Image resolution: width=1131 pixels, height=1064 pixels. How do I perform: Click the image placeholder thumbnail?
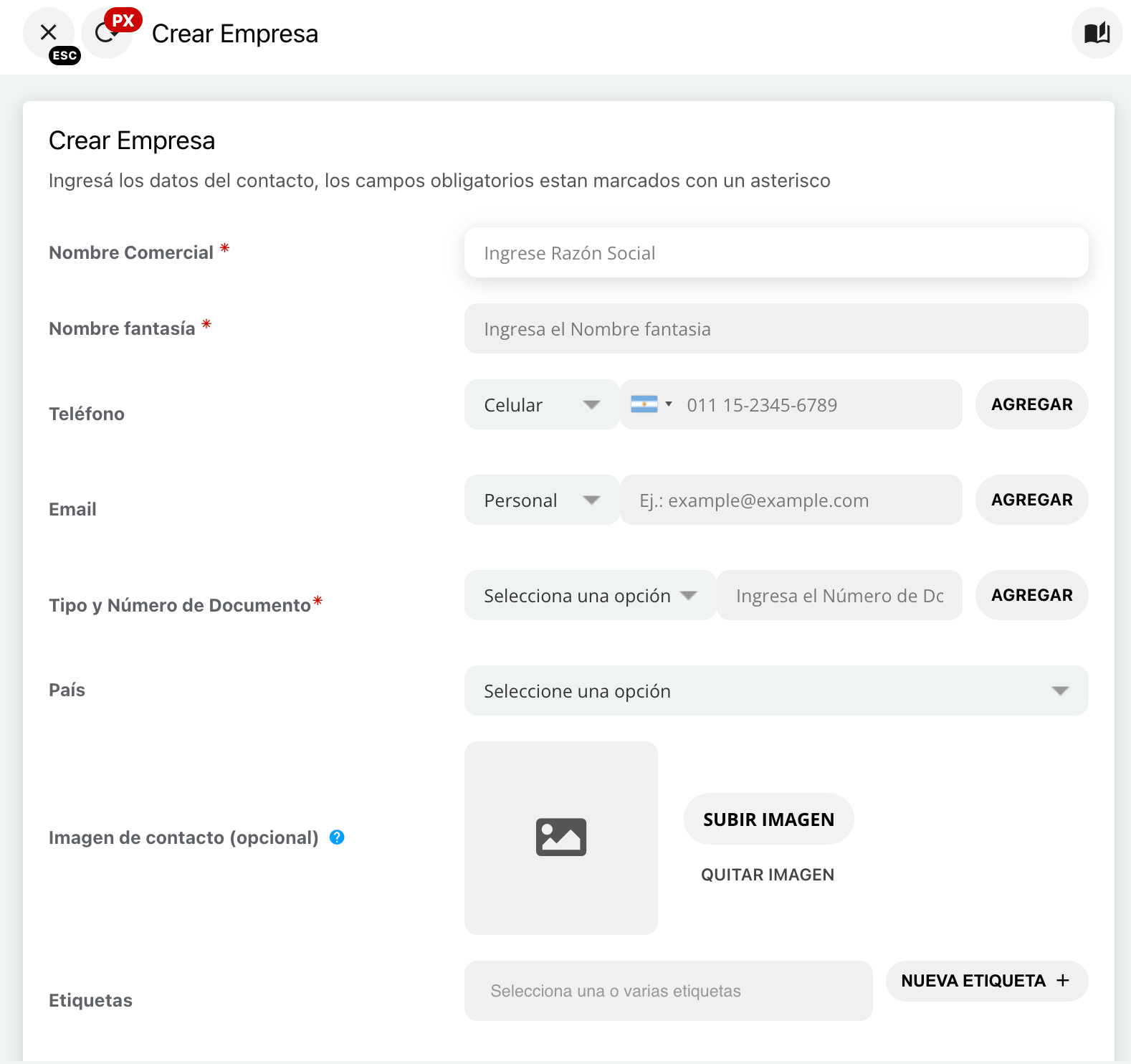tap(560, 837)
